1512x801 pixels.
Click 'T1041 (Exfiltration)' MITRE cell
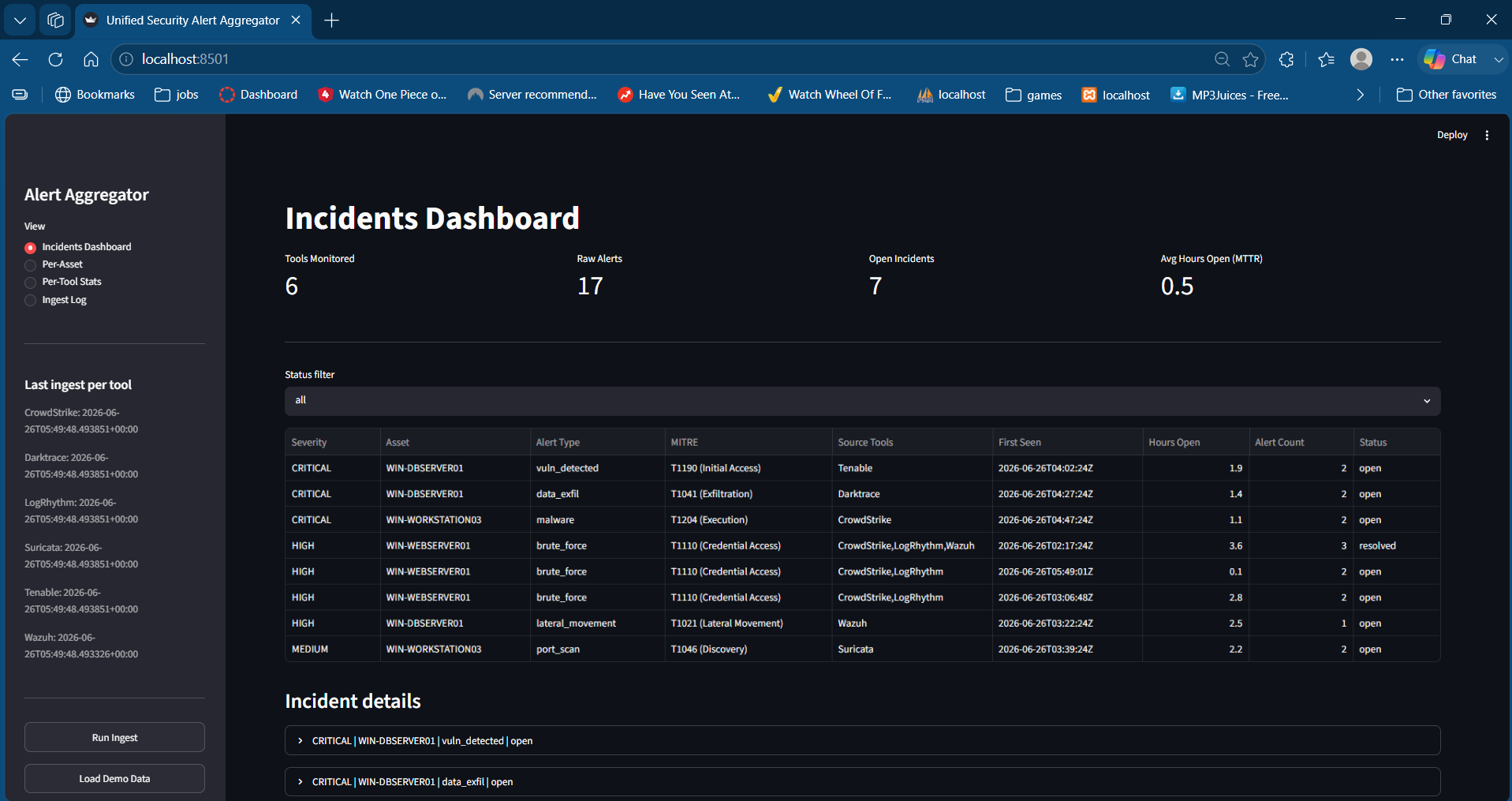point(748,494)
